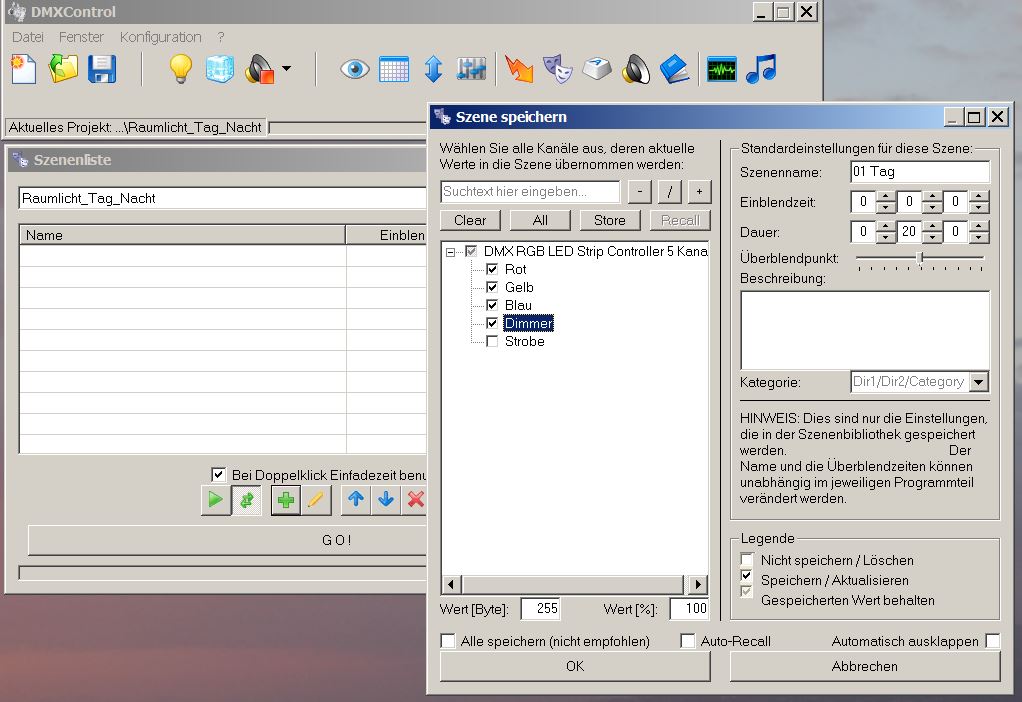This screenshot has height=702, width=1022.
Task: Click the light bulb icon in toolbar
Action: (x=180, y=69)
